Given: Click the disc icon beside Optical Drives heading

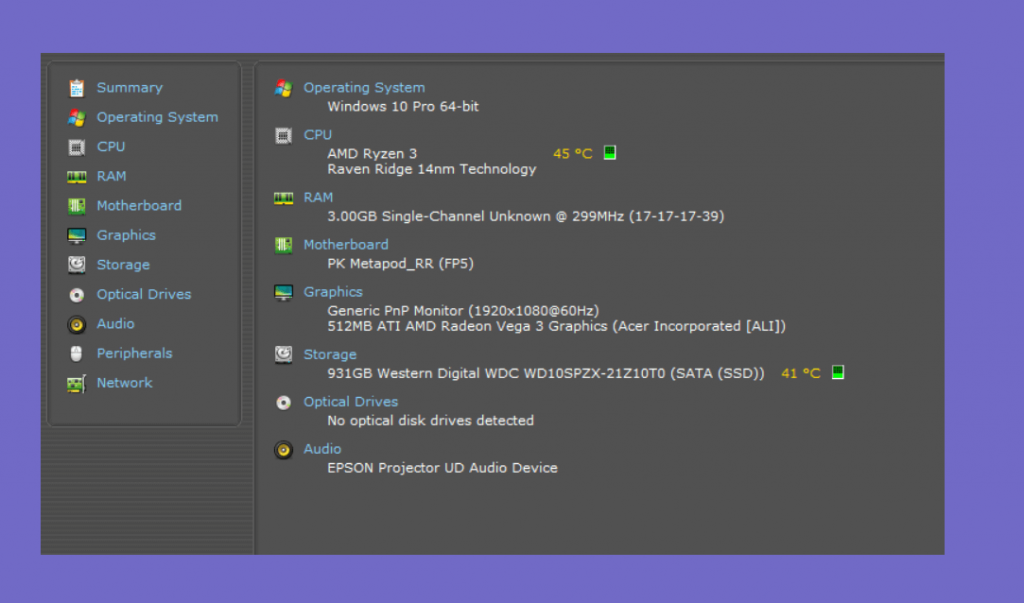Looking at the screenshot, I should pyautogui.click(x=283, y=402).
